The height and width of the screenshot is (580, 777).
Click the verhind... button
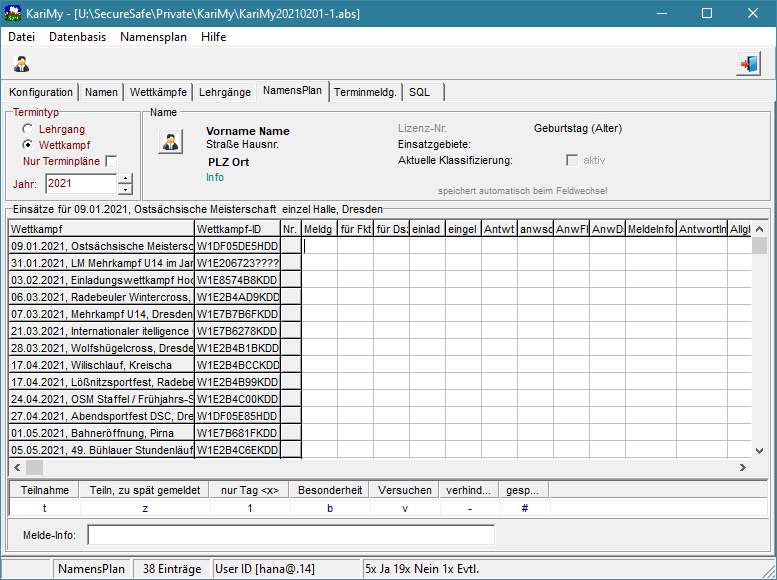(468, 490)
